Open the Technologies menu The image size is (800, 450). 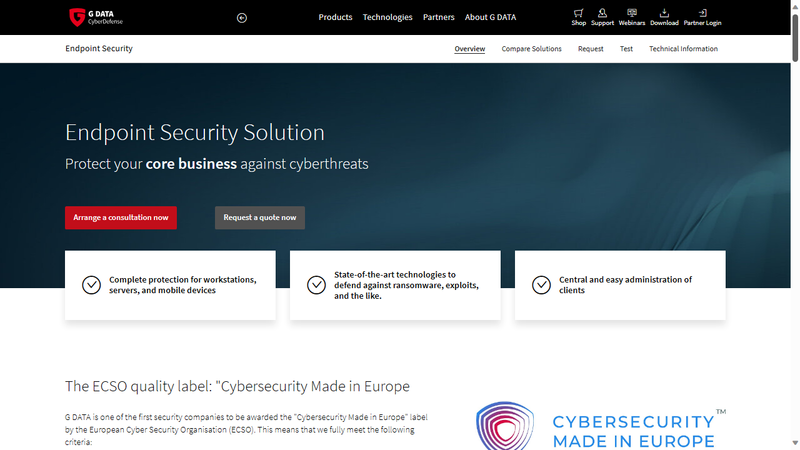387,17
